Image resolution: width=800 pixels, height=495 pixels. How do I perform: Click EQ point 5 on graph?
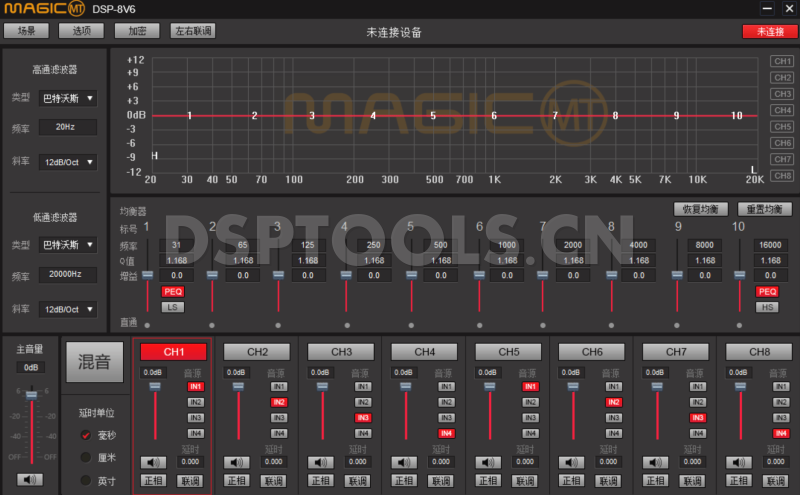pyautogui.click(x=433, y=116)
